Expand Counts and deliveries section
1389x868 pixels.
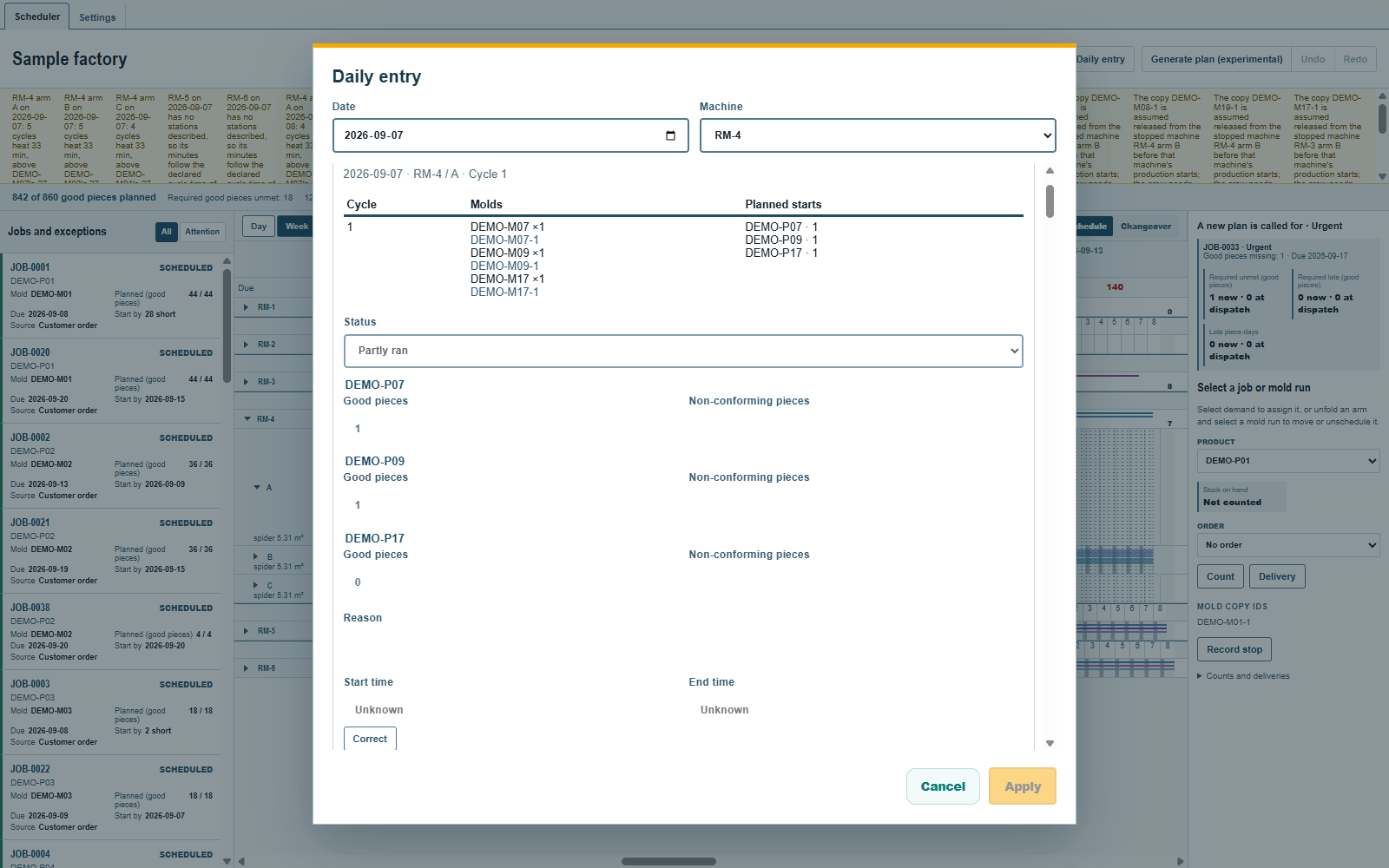(1243, 676)
